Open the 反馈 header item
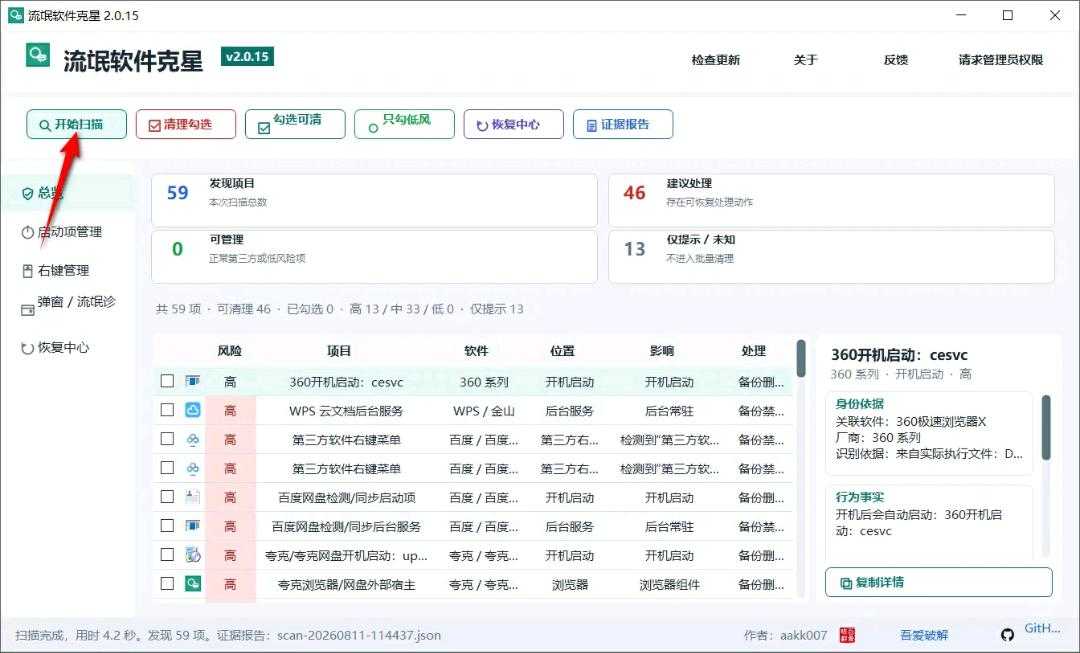Image resolution: width=1080 pixels, height=653 pixels. (x=895, y=60)
